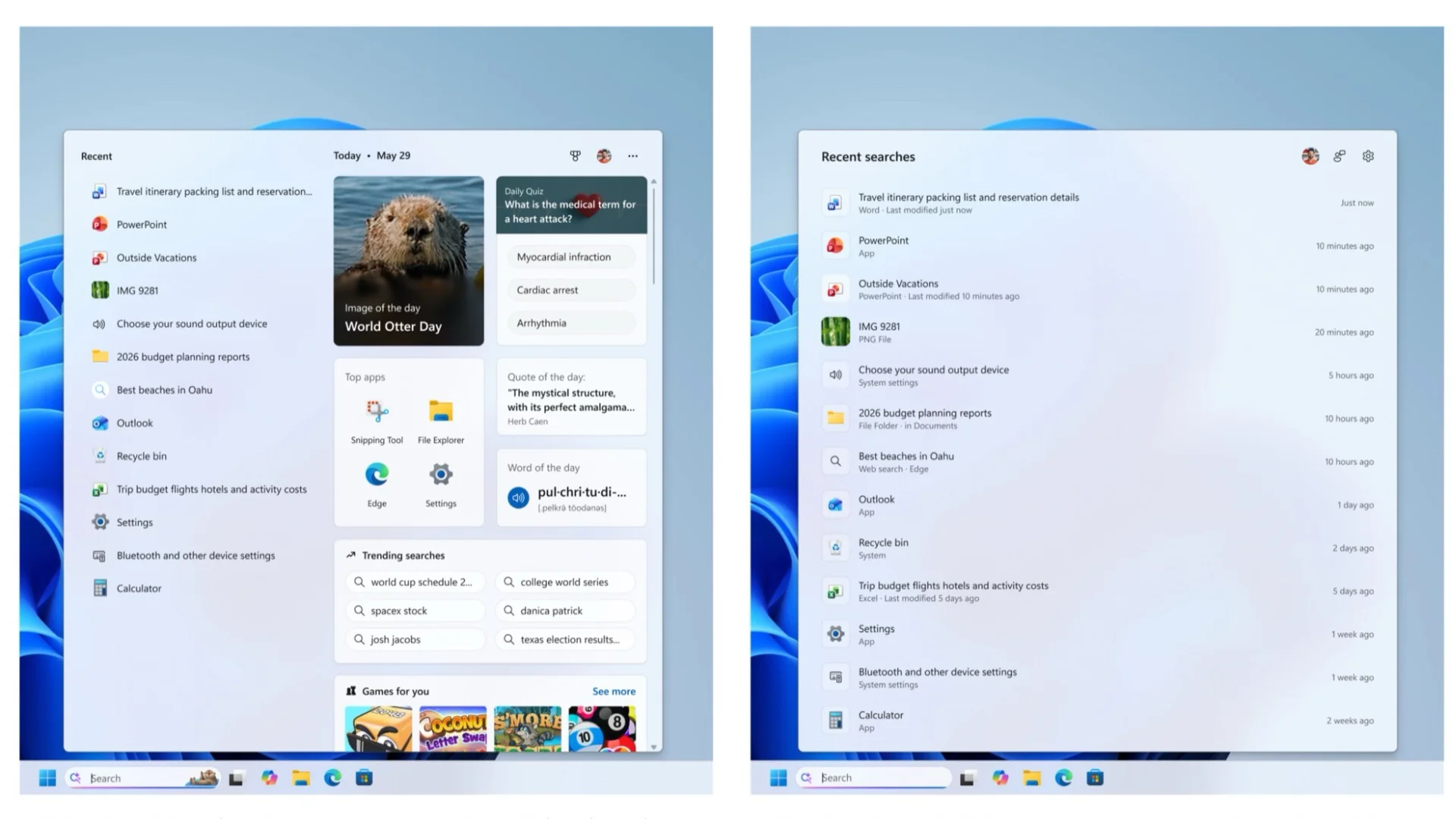
Task: Launch File Explorer from Top apps
Action: coord(441,422)
